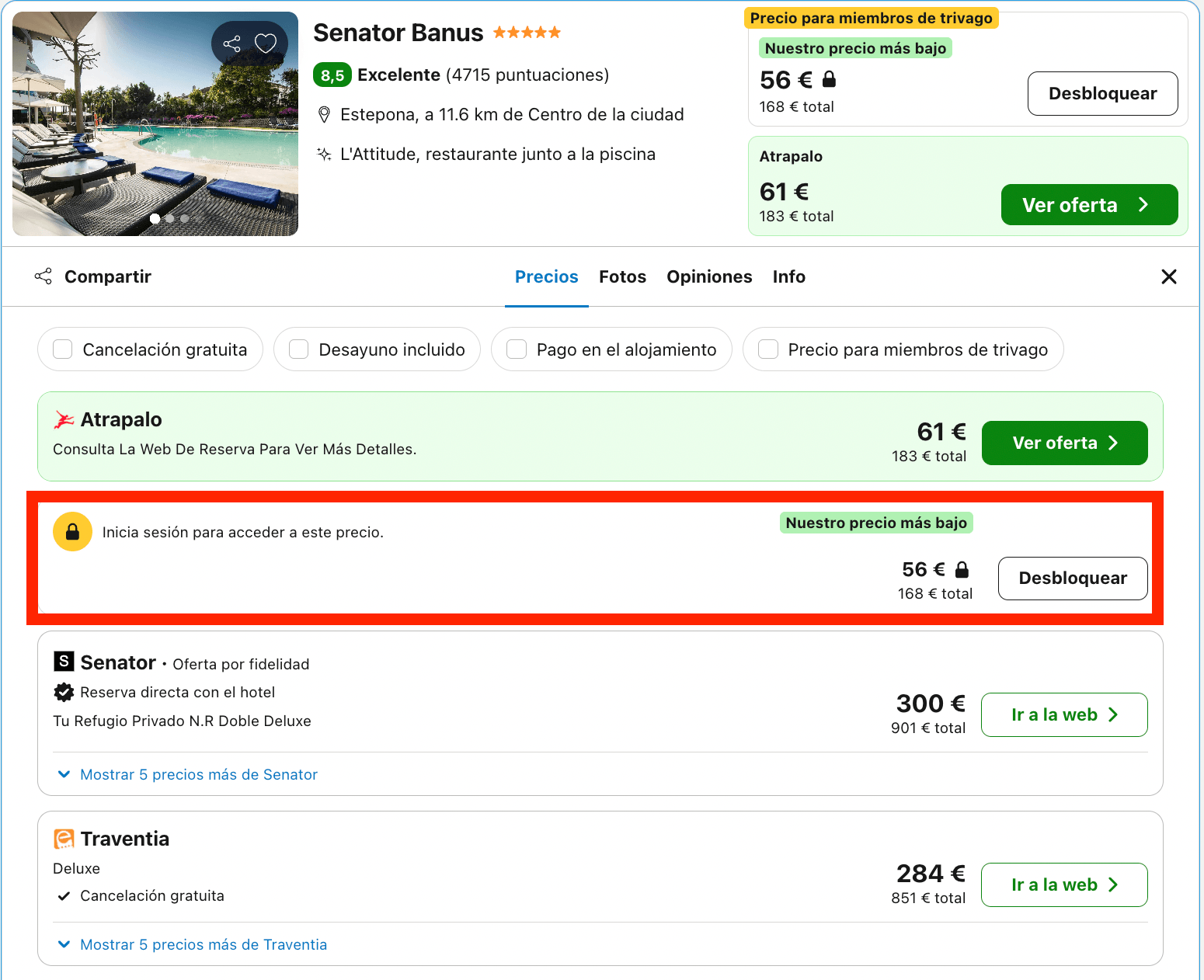Click the five-star rating icons
The width and height of the screenshot is (1204, 980).
click(527, 33)
